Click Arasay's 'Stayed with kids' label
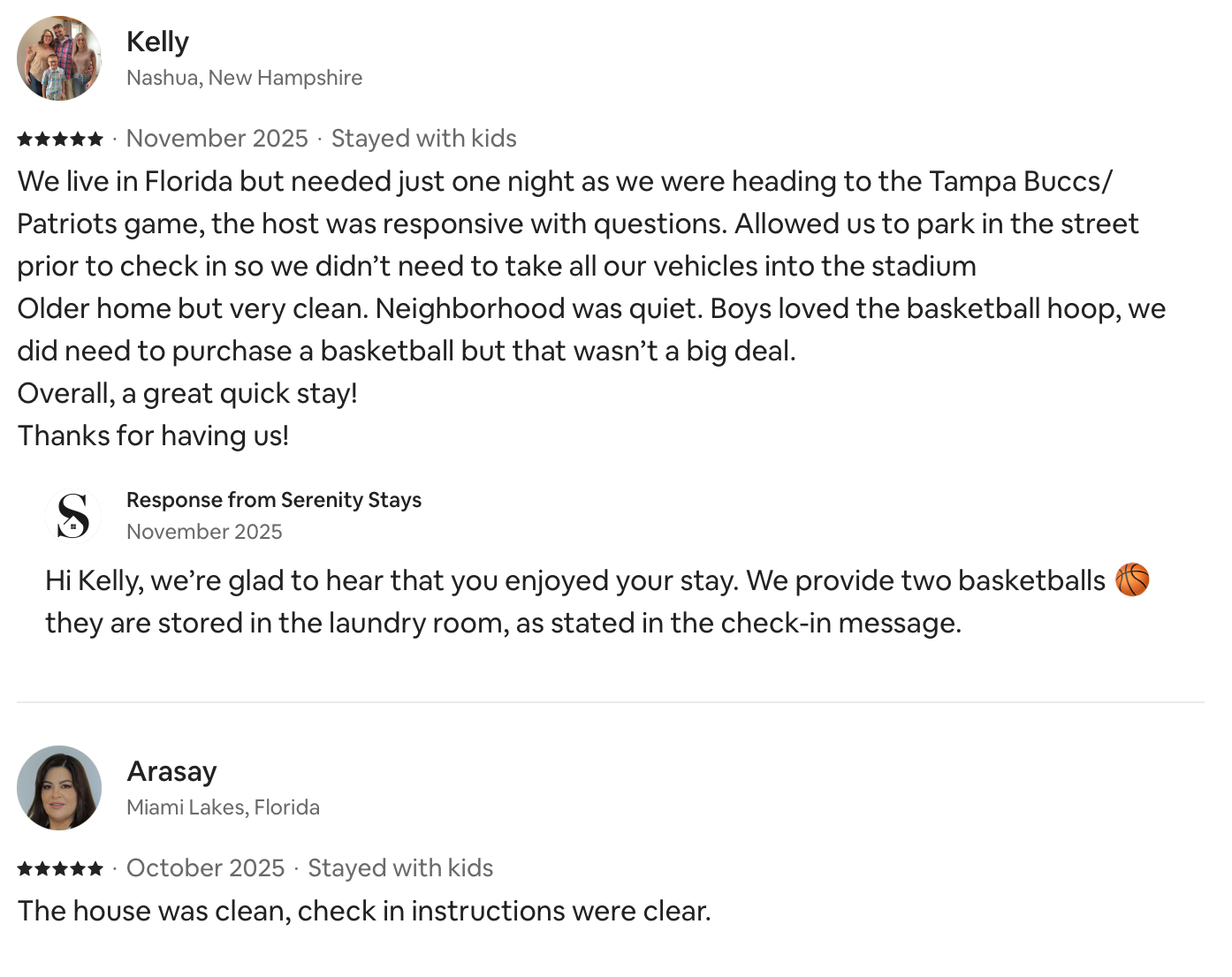 (x=399, y=868)
